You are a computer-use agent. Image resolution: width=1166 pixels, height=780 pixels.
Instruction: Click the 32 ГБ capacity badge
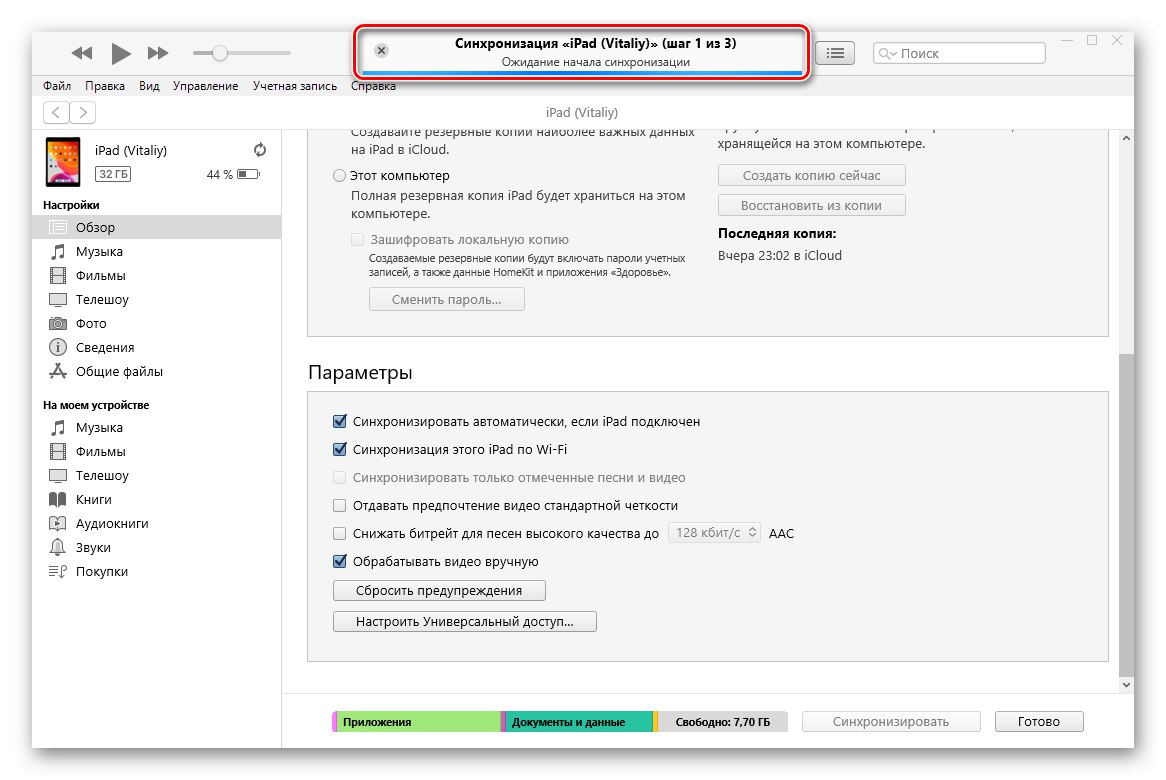[113, 174]
